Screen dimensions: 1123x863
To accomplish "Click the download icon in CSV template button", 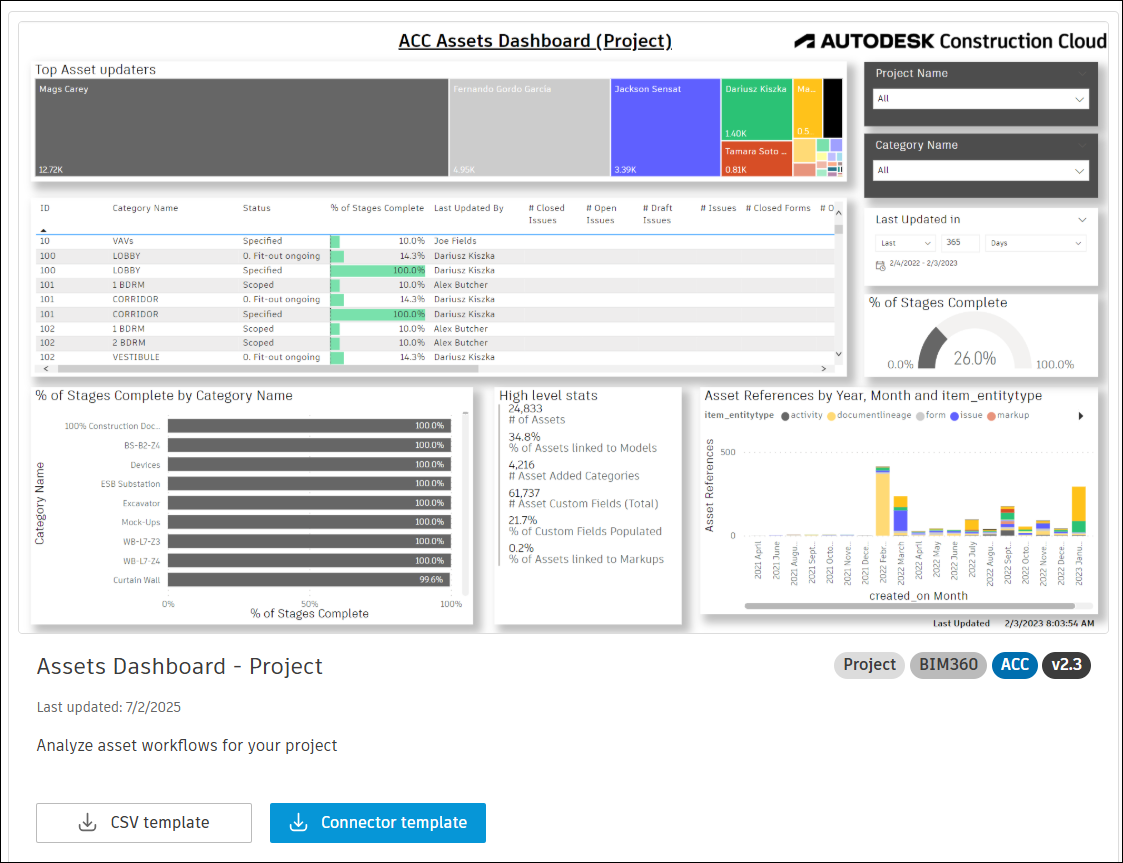I will click(x=87, y=822).
